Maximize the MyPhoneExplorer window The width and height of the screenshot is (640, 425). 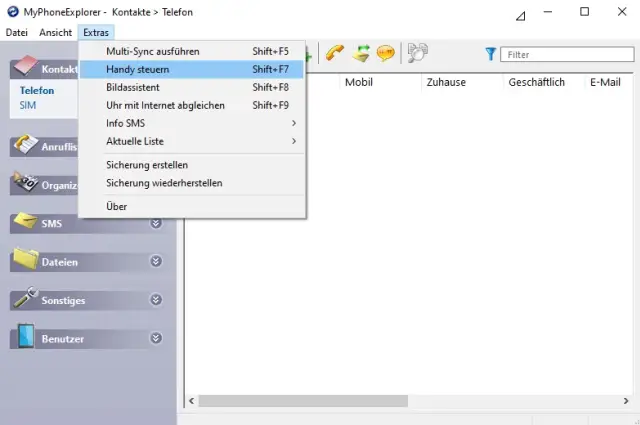tap(584, 11)
